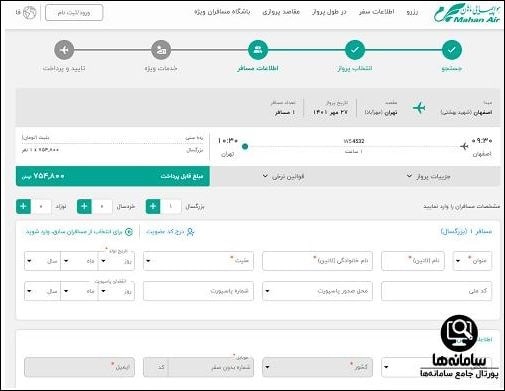Click the membership code person icon
This screenshot has width=505, height=391.
190,232
